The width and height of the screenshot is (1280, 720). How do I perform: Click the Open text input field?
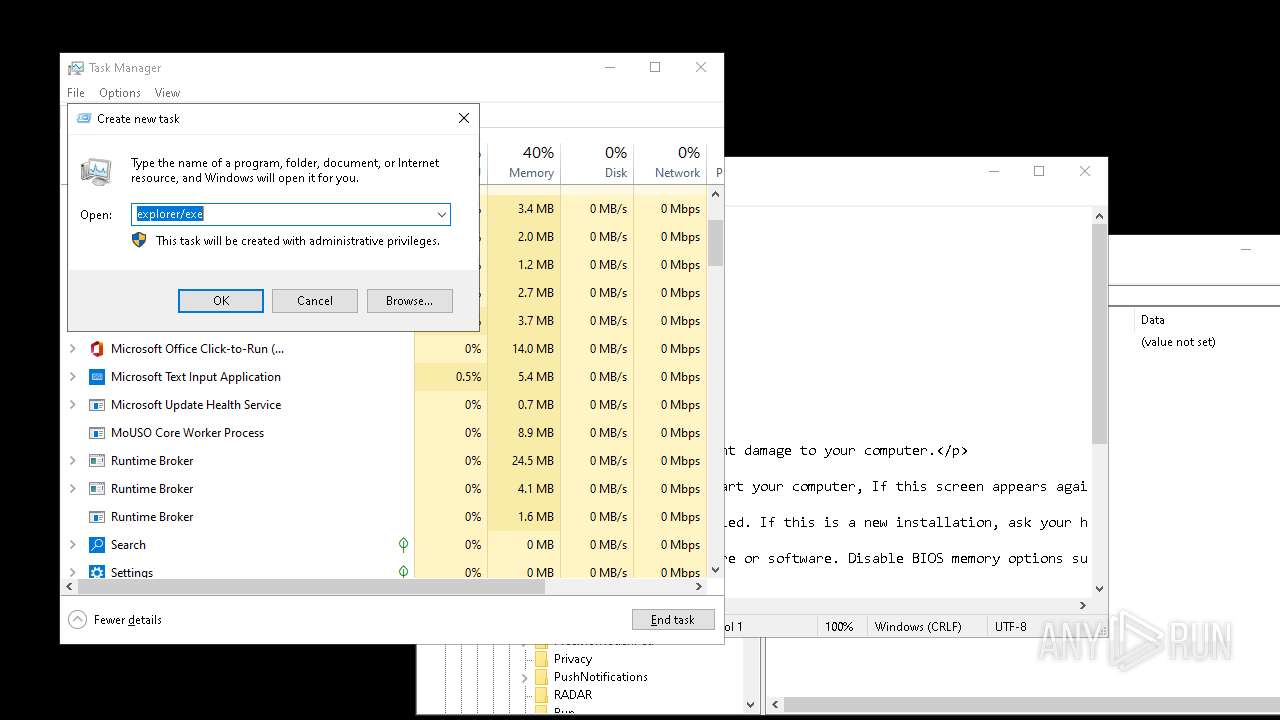tap(291, 214)
